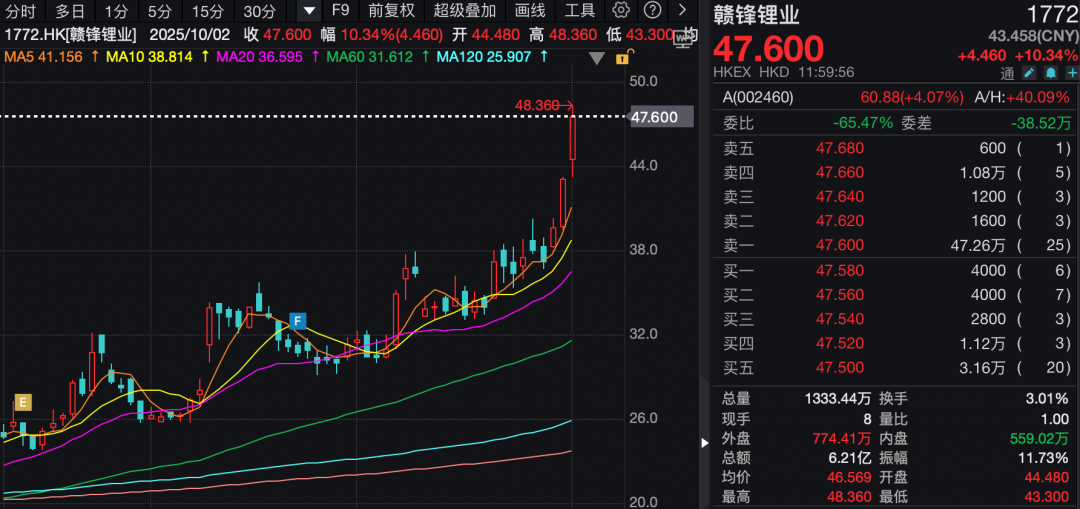
Task: Click the plus icon to add to watchlist
Action: coord(1071,73)
